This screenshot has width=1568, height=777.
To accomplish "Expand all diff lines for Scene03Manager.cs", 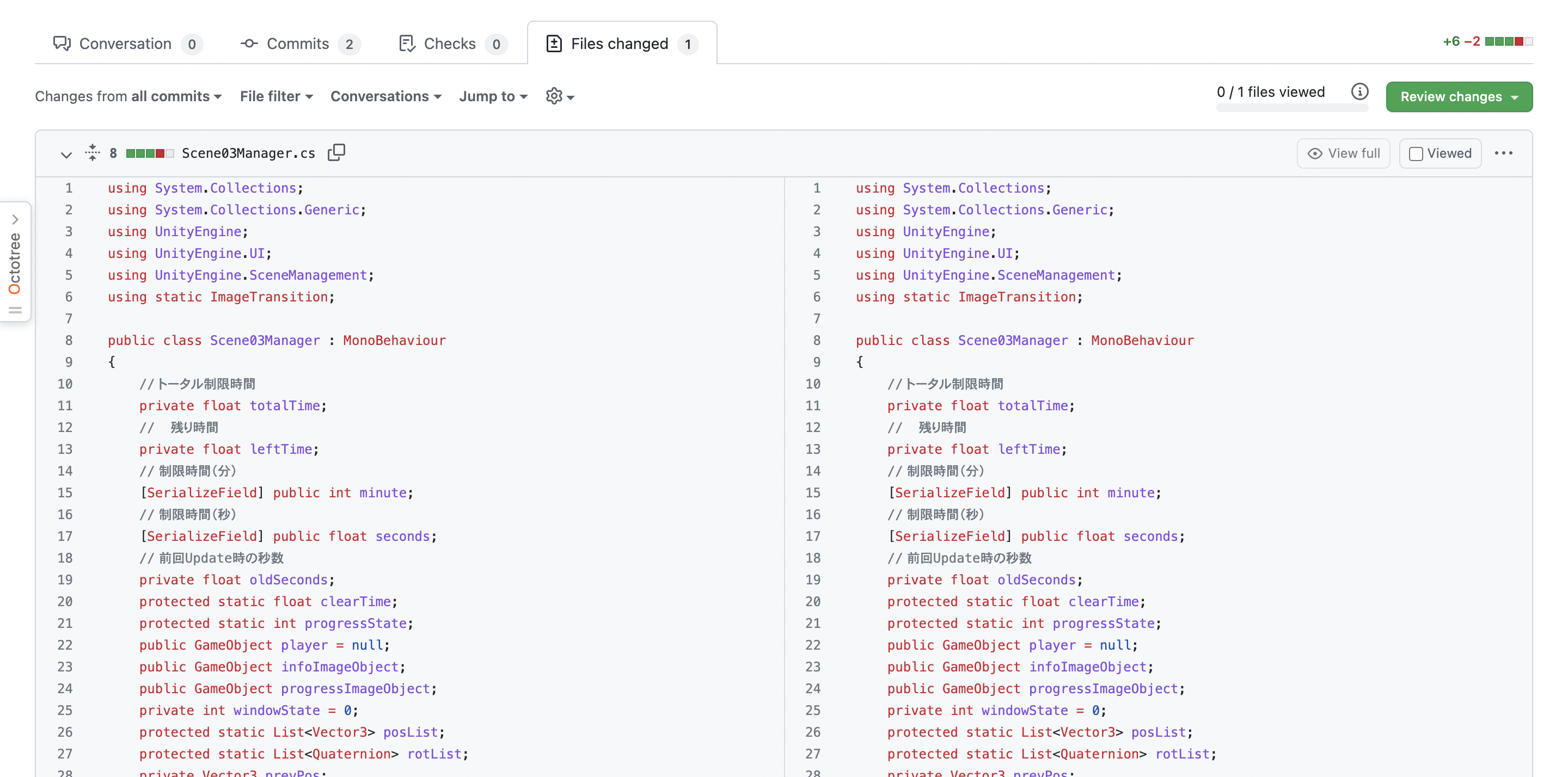I will point(93,153).
